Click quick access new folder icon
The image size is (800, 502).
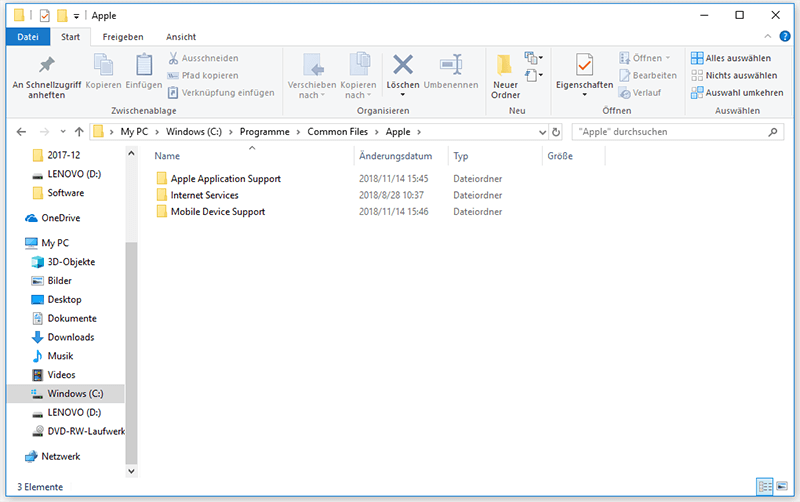pos(62,16)
